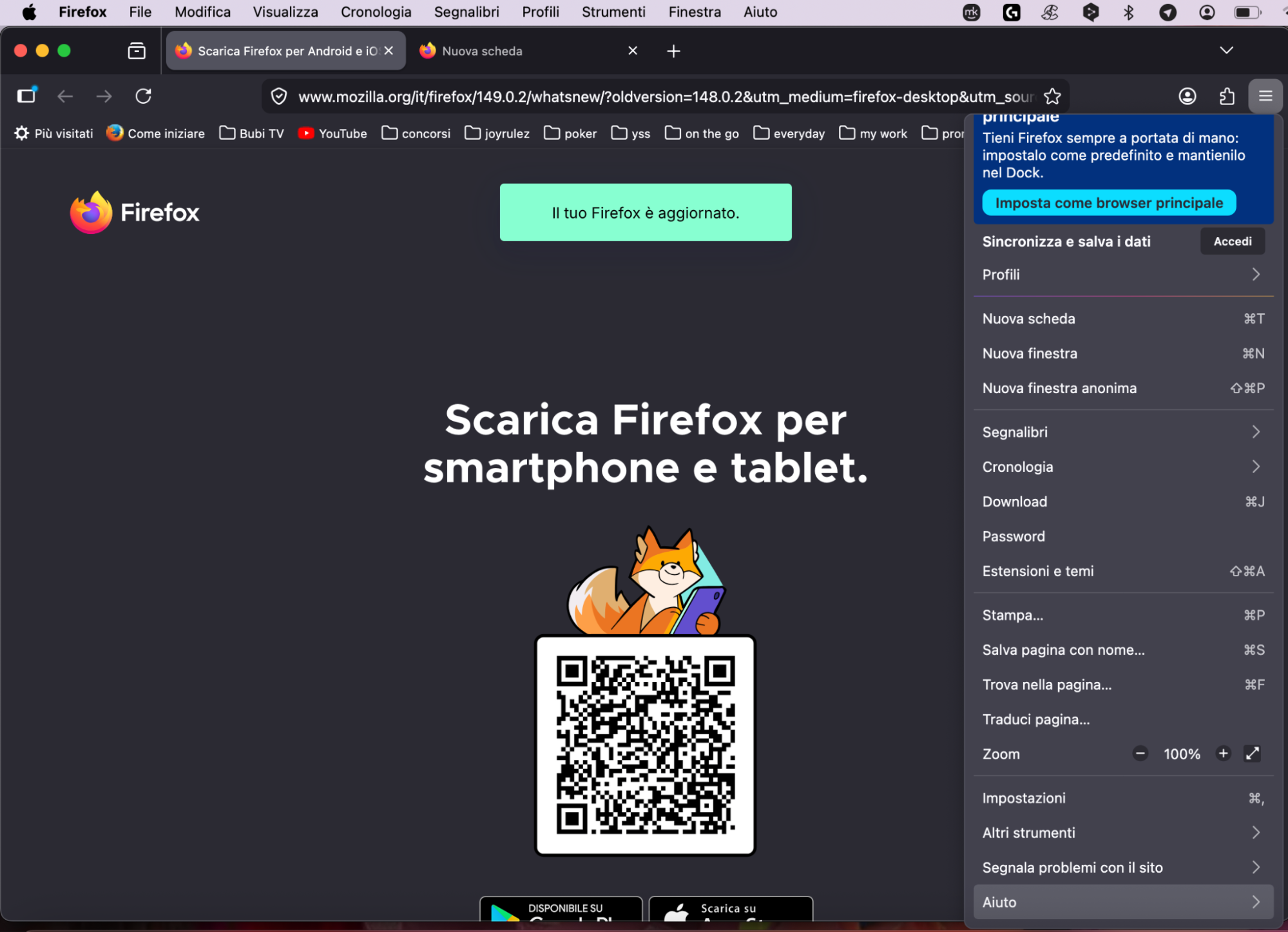Open the tab list dropdown arrow
Image resolution: width=1288 pixels, height=932 pixels.
[1226, 50]
